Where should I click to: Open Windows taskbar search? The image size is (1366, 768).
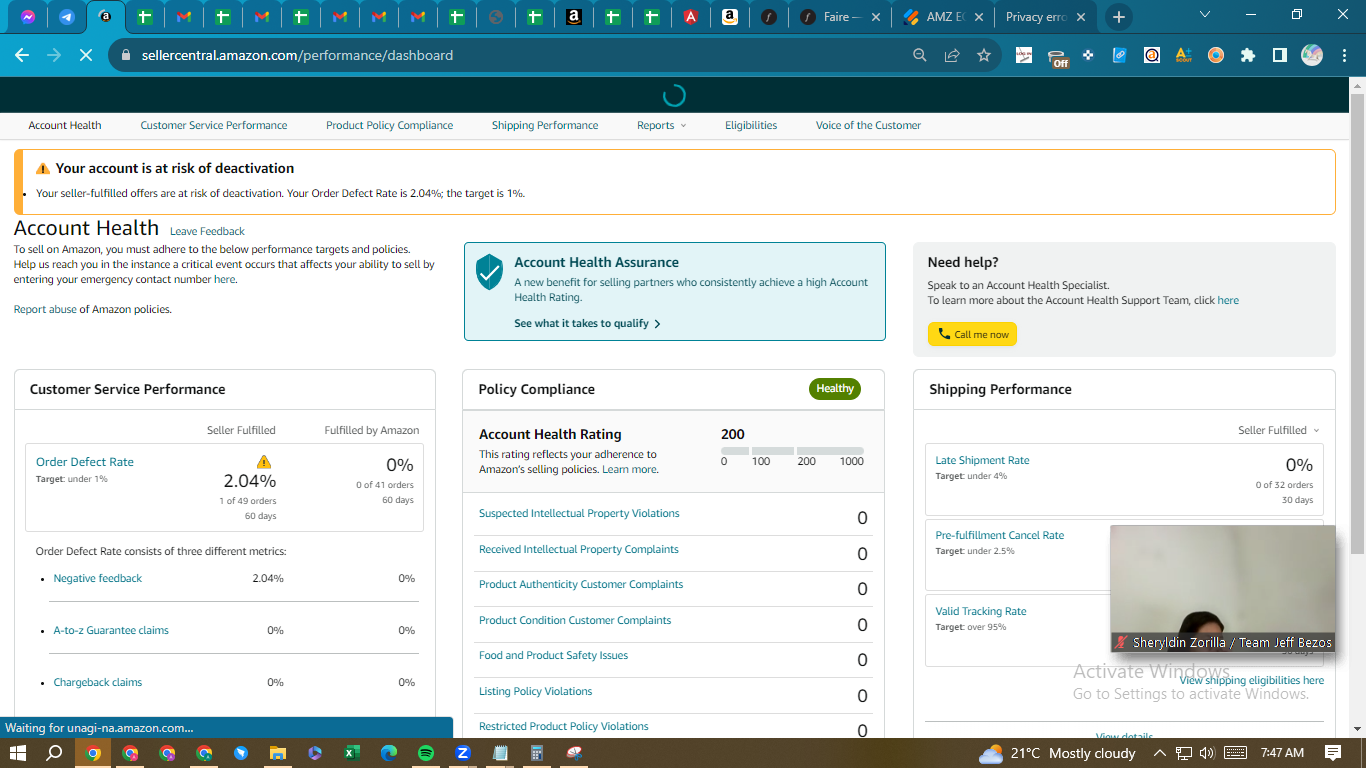pyautogui.click(x=55, y=753)
